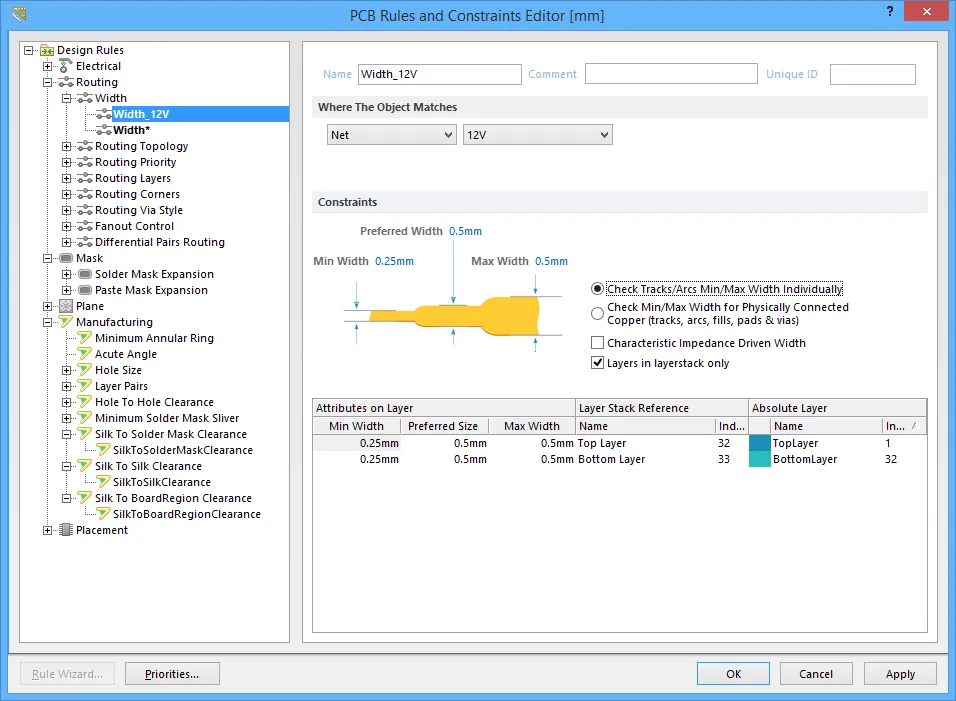The width and height of the screenshot is (956, 701).
Task: Click the Routing Topology icon
Action: pyautogui.click(x=85, y=146)
